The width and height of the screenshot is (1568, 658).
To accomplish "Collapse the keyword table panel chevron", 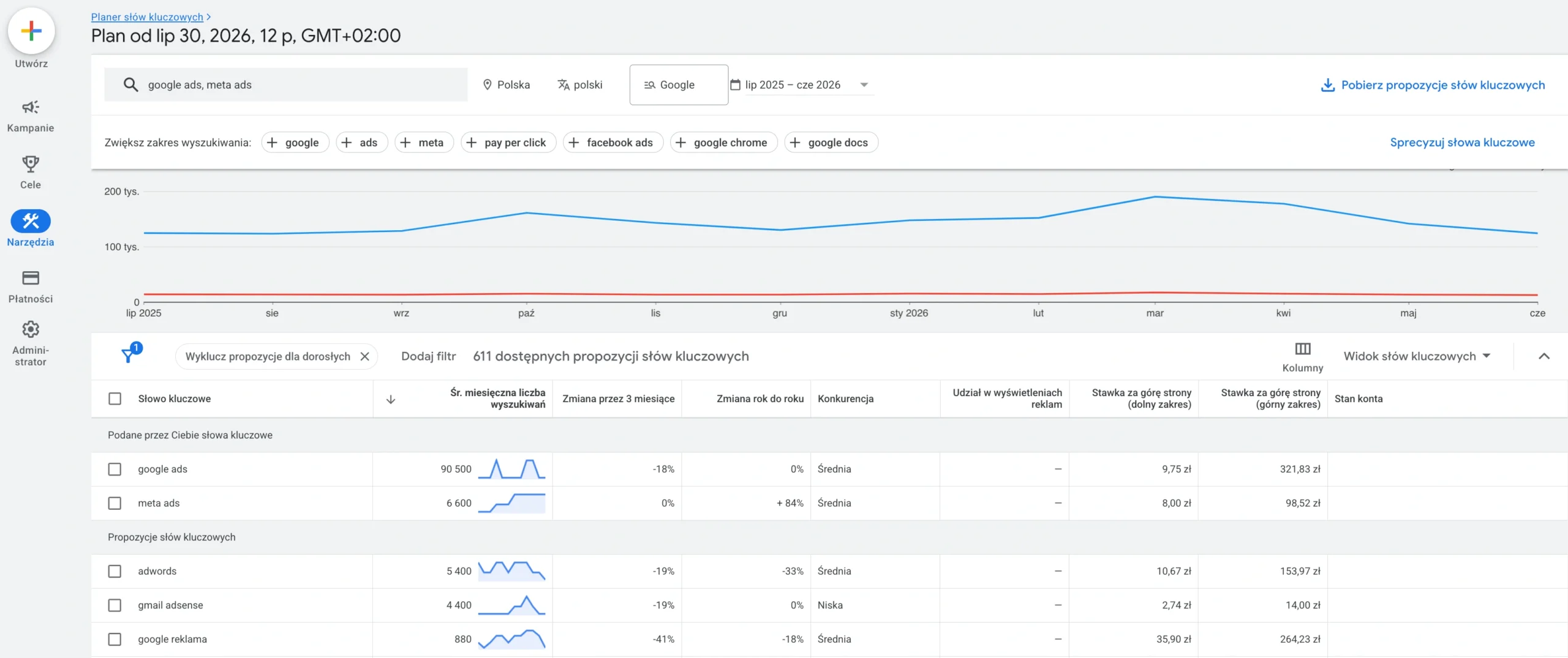I will 1544,356.
